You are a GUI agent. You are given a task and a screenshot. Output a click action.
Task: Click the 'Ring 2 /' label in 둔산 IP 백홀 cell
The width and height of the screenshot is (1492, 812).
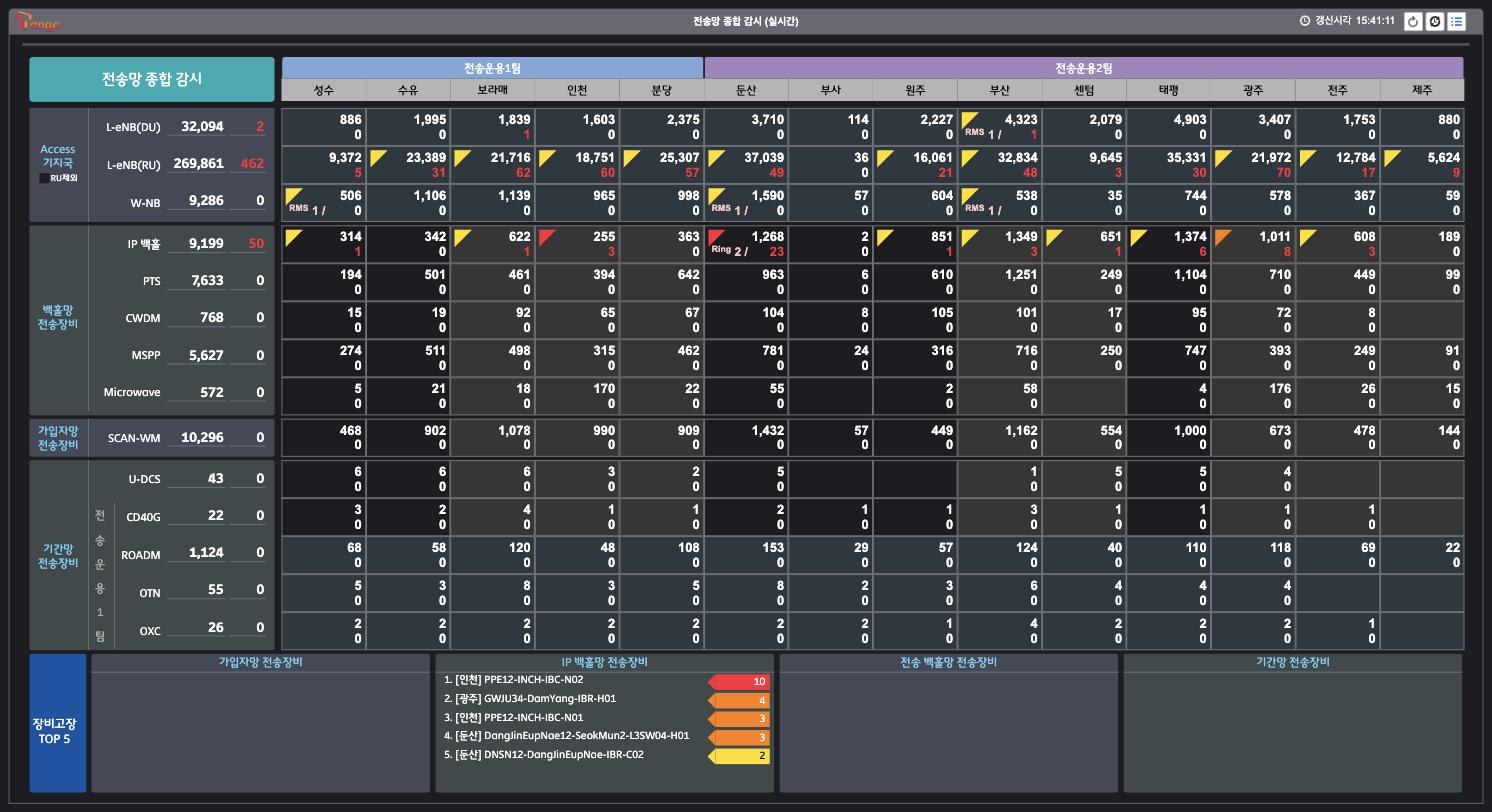[x=730, y=250]
